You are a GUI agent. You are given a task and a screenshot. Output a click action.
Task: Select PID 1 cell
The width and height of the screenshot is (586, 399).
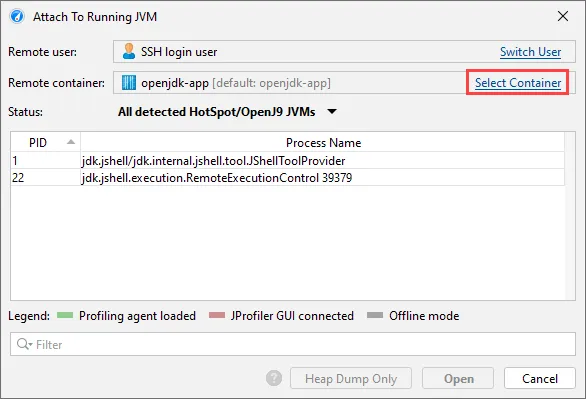[x=46, y=161]
